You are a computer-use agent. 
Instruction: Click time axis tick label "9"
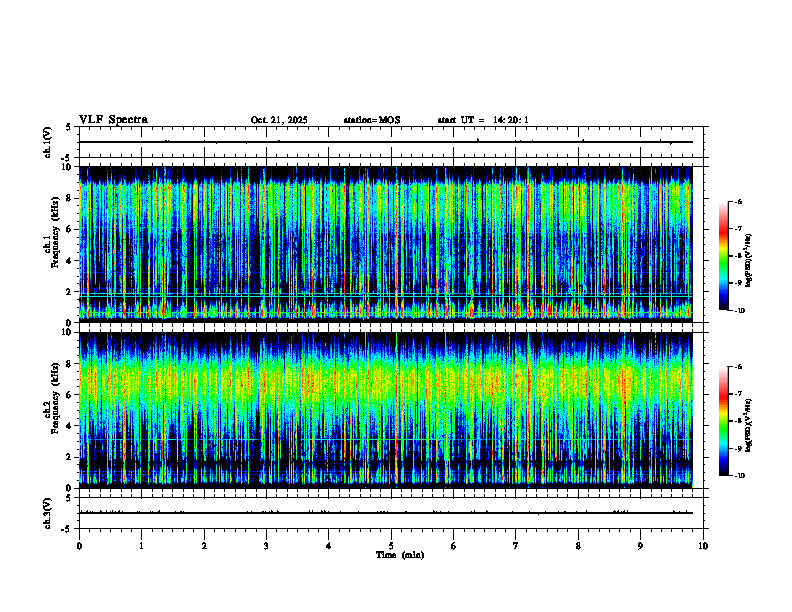click(x=640, y=546)
